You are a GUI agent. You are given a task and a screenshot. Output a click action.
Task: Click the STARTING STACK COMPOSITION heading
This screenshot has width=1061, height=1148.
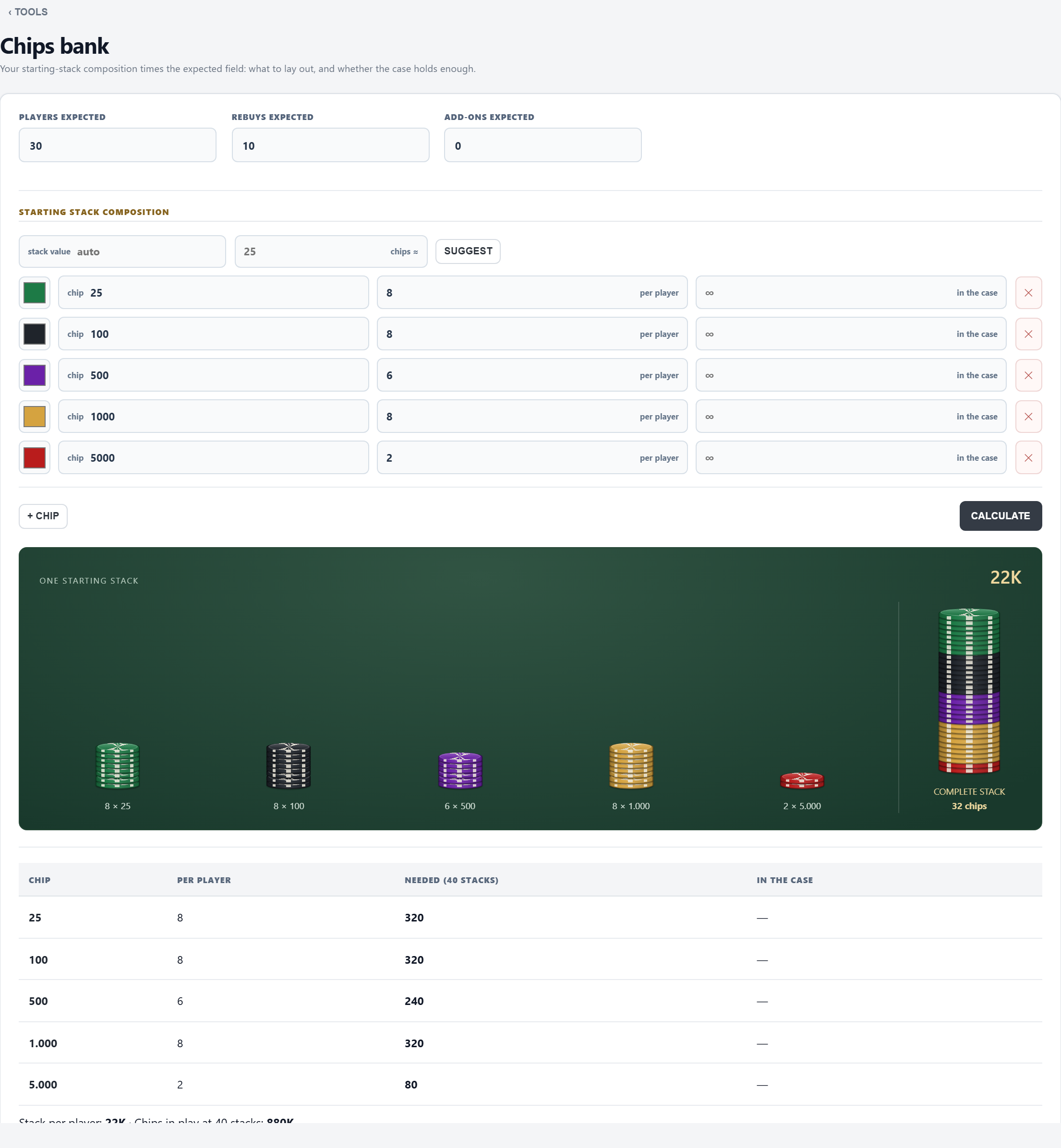pos(94,213)
